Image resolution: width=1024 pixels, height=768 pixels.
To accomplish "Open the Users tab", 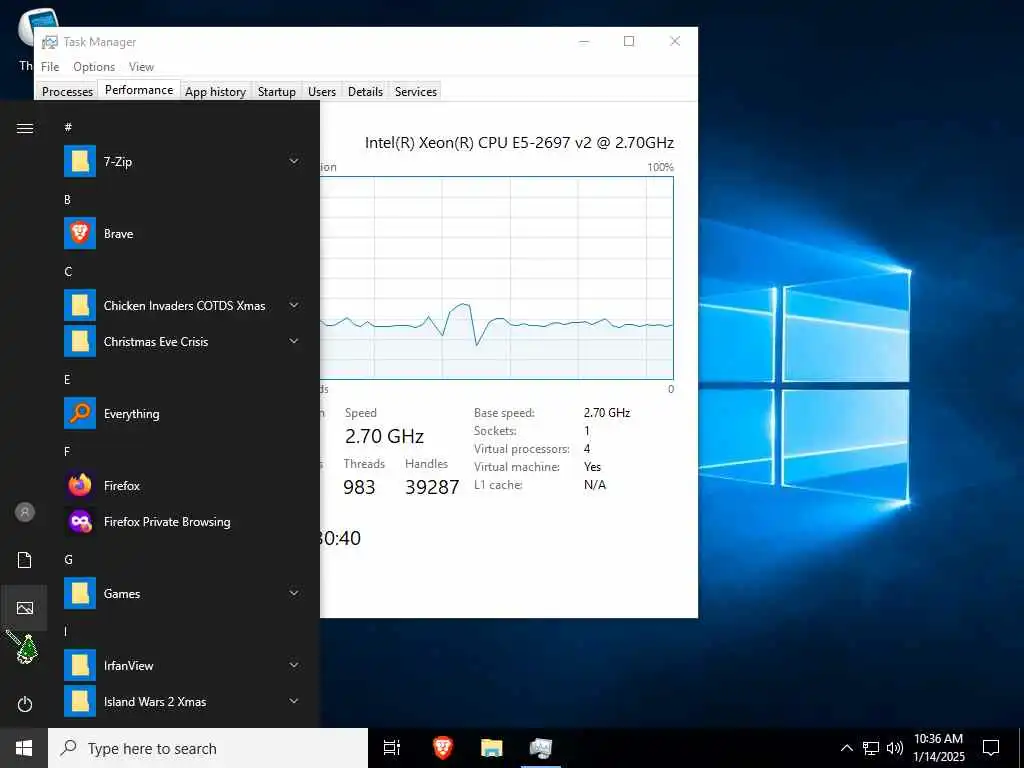I will (322, 91).
